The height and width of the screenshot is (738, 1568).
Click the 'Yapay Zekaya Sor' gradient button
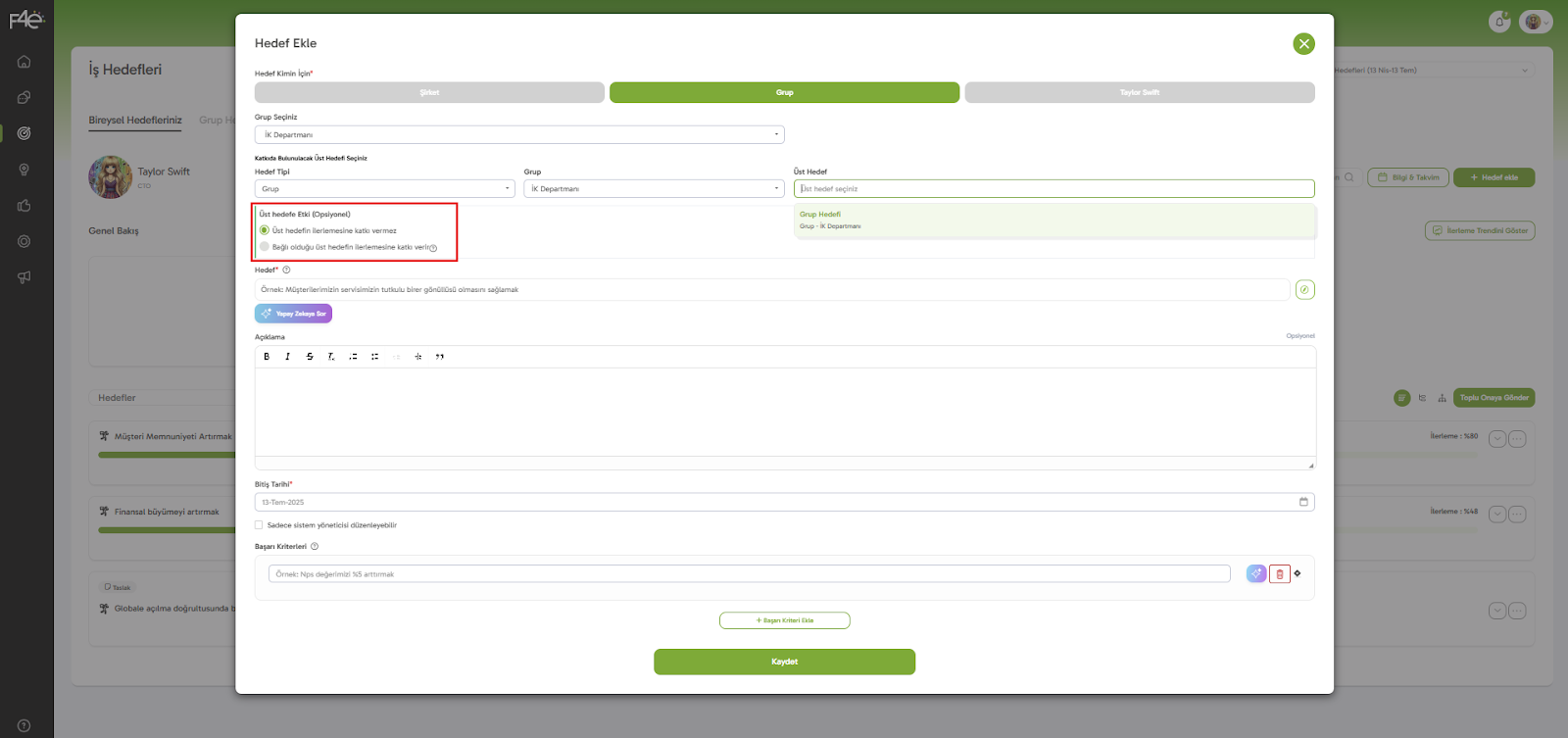click(x=294, y=314)
